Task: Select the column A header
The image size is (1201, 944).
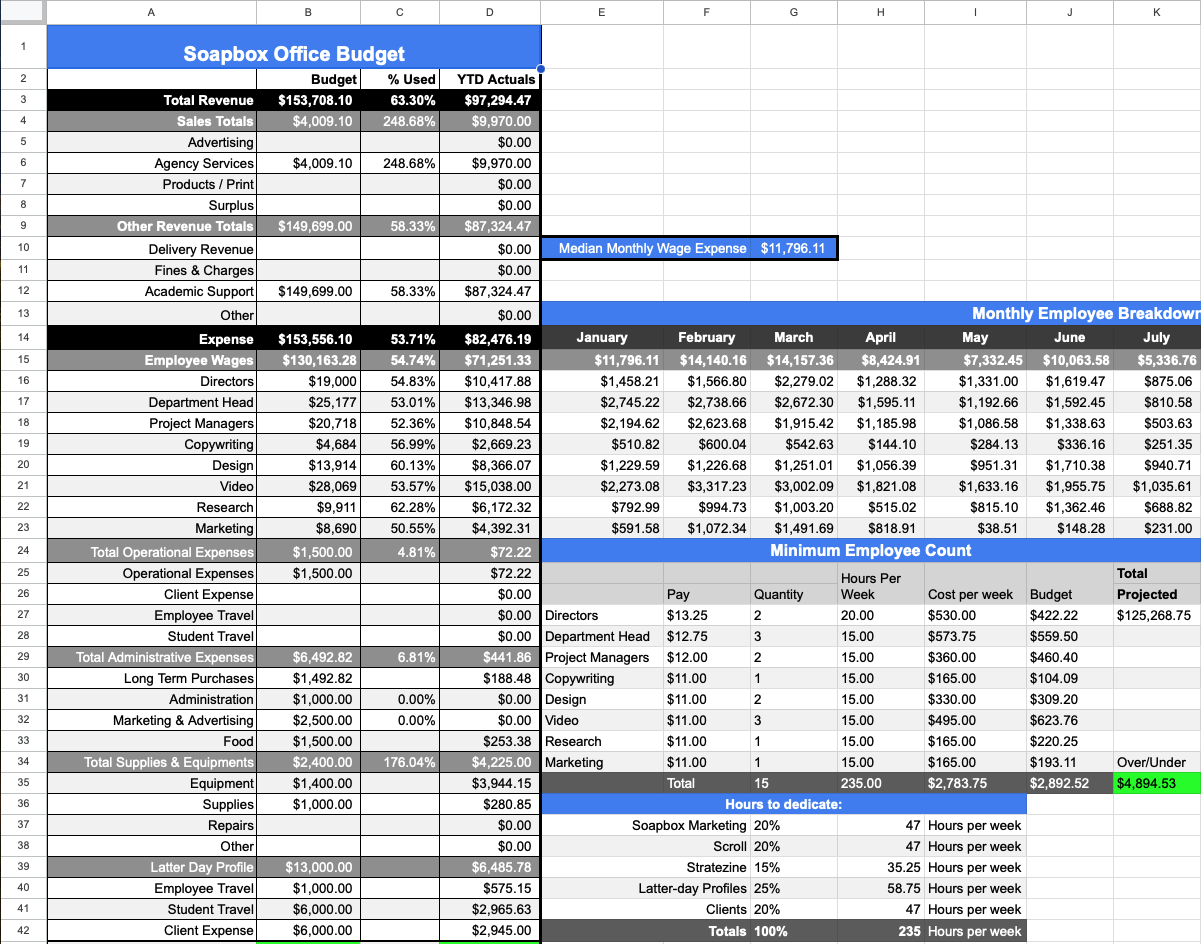Action: [151, 12]
